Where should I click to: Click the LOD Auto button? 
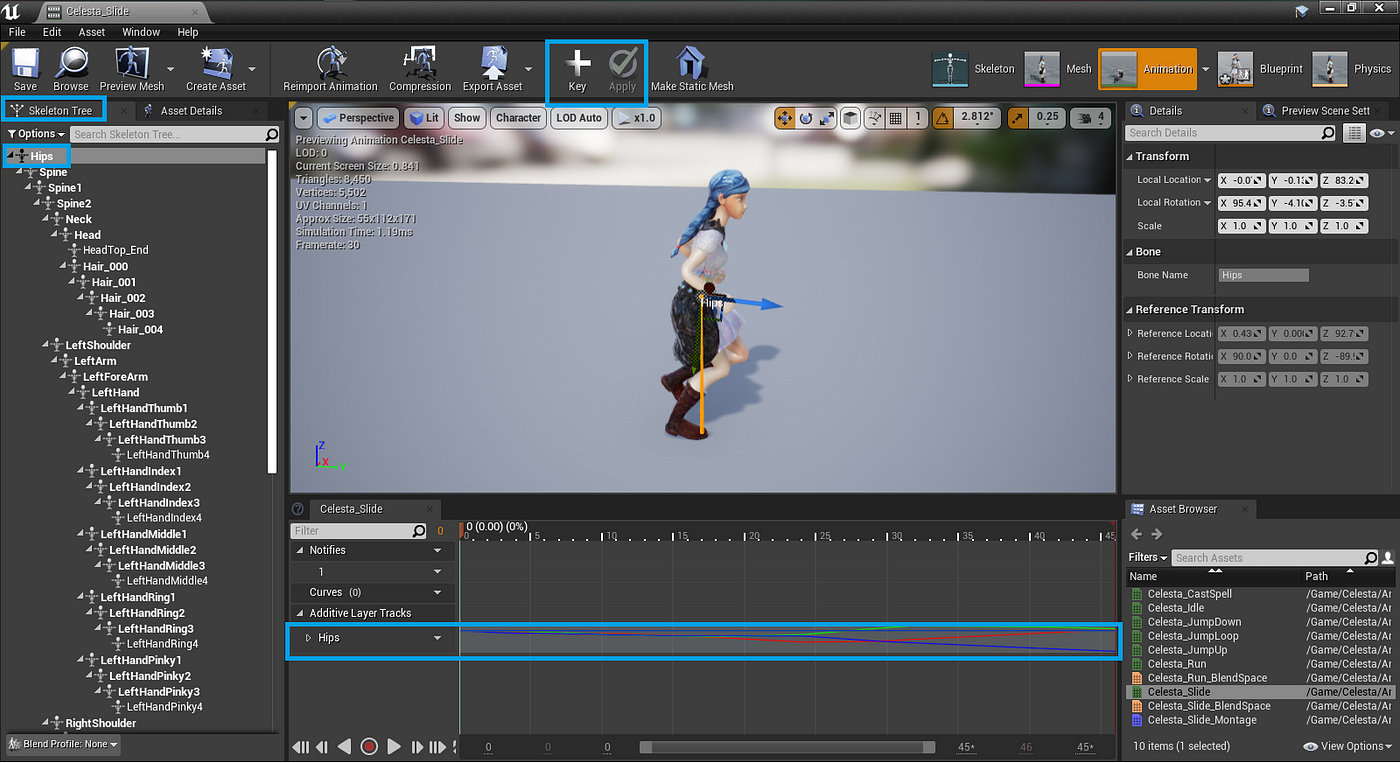coord(579,118)
